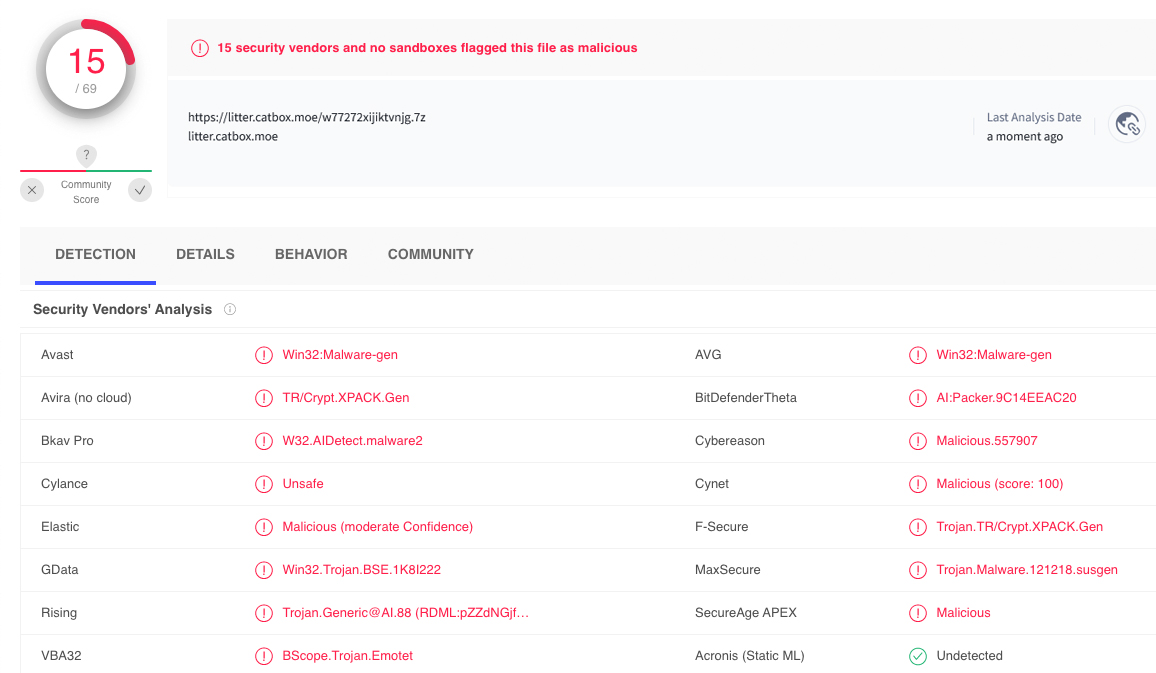The image size is (1156, 673).
Task: Click the community score downvote X icon
Action: [32, 190]
